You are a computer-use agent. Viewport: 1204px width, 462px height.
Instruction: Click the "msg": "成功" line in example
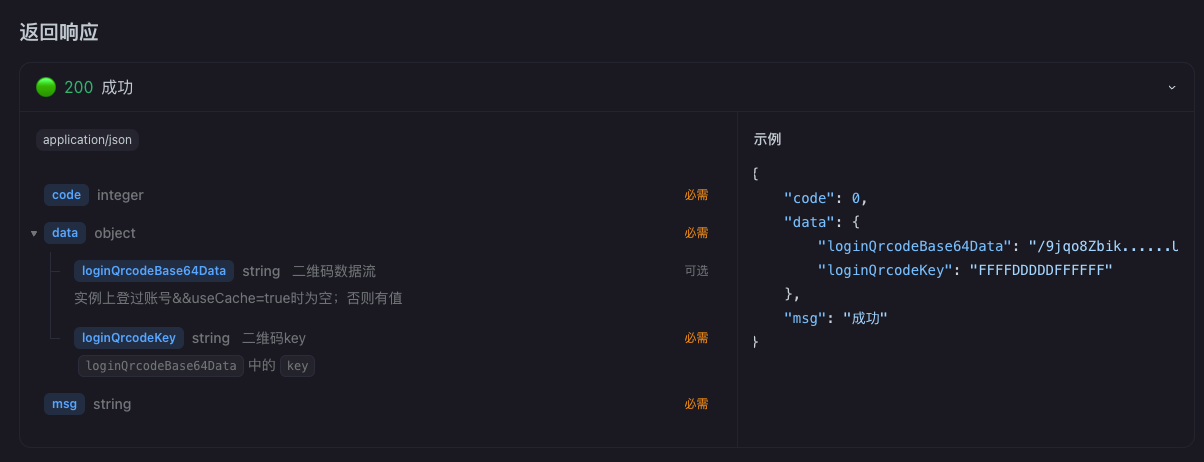[x=836, y=318]
